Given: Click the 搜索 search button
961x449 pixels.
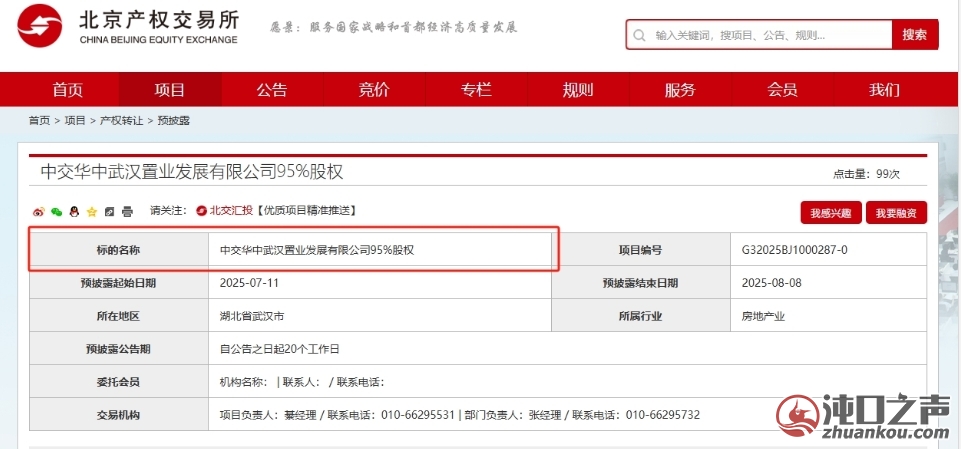Looking at the screenshot, I should coord(914,35).
